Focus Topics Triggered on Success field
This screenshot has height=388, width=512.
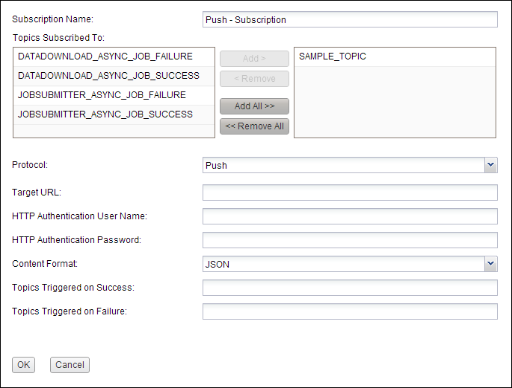pos(350,288)
